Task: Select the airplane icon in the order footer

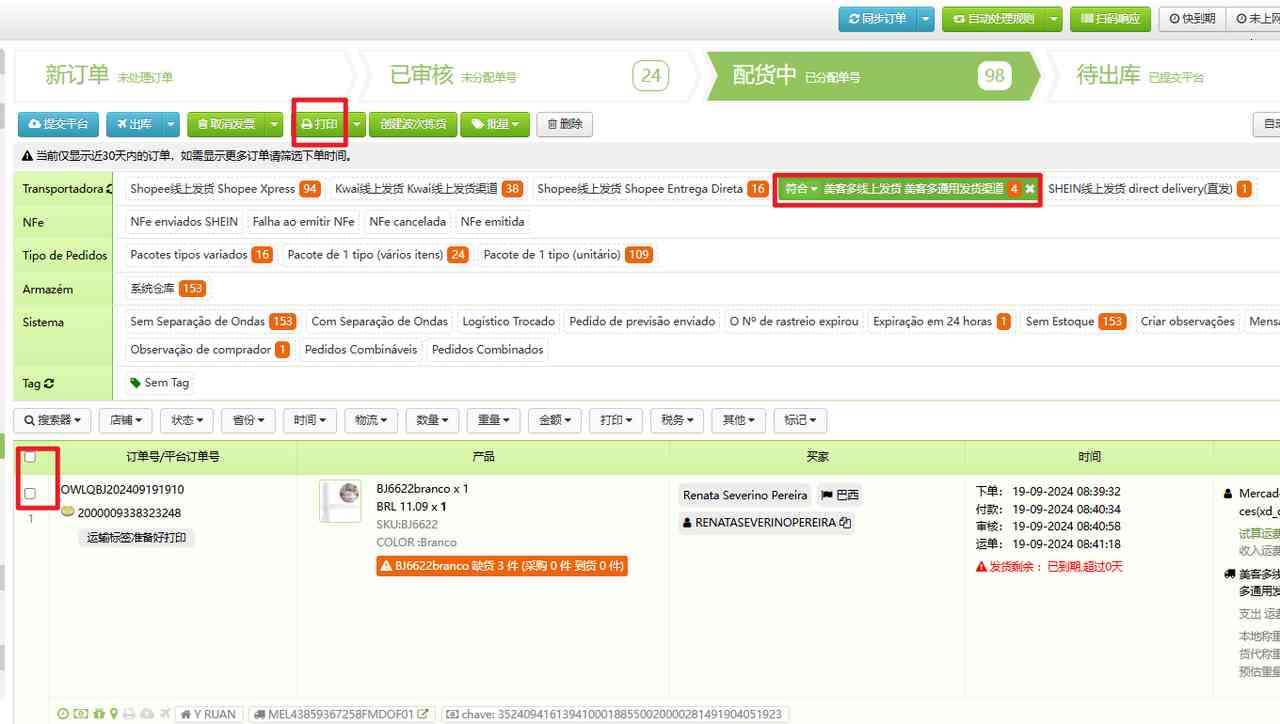Action: (163, 713)
